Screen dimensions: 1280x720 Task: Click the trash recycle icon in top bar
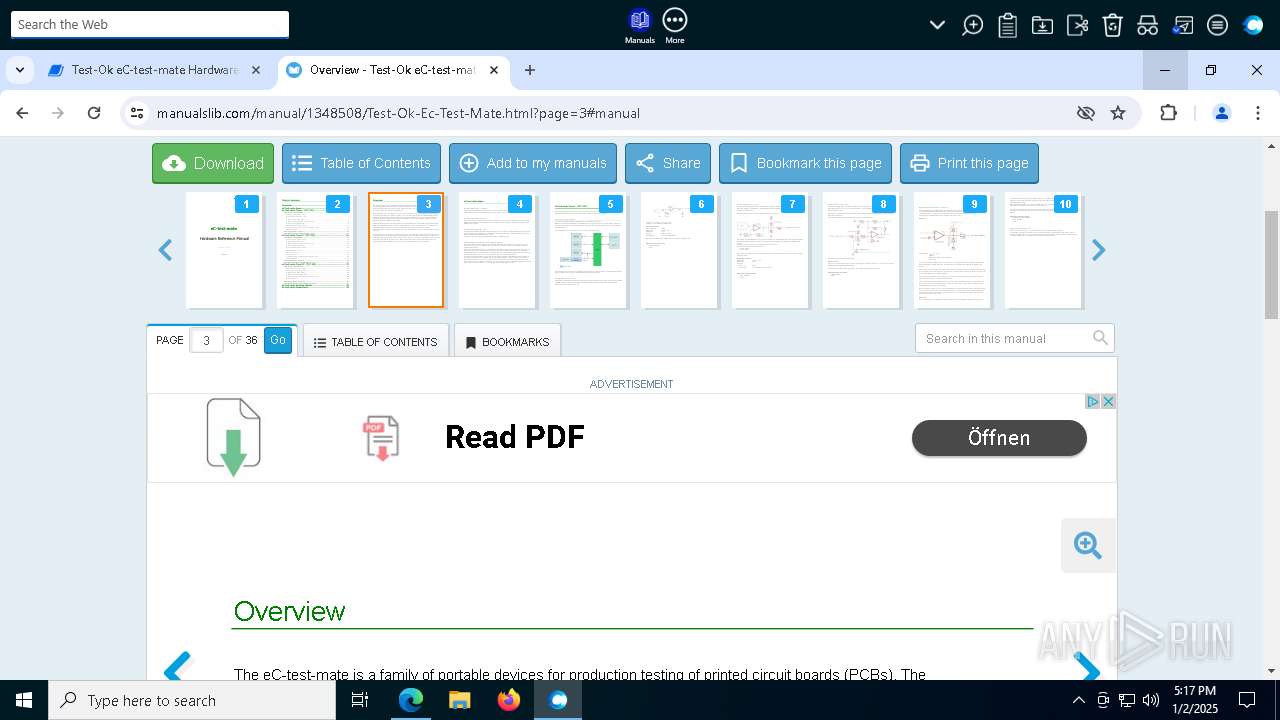[x=1112, y=25]
